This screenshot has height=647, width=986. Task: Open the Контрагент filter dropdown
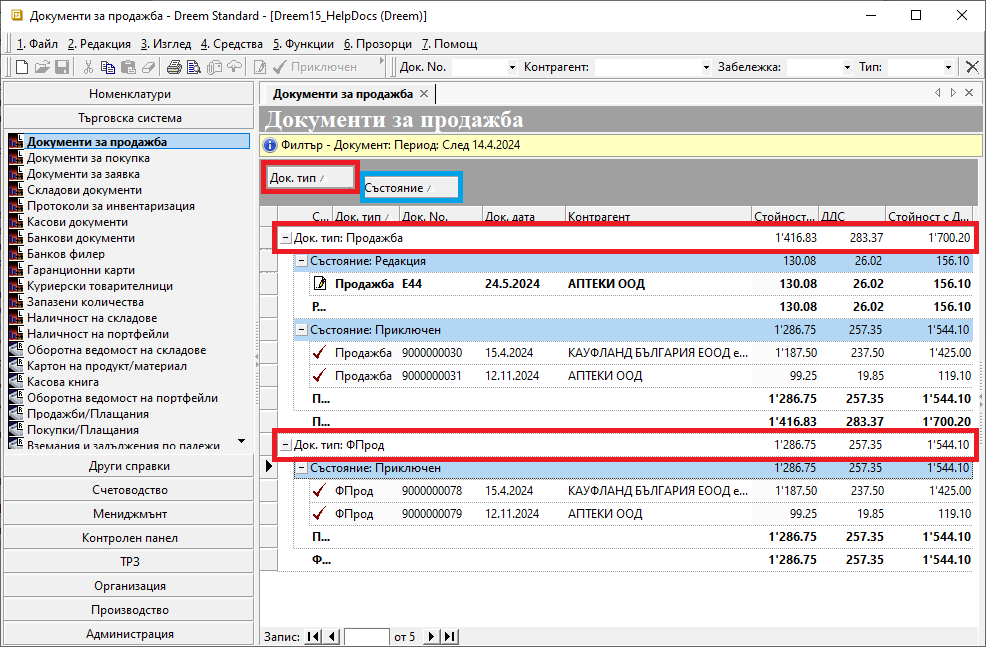coord(706,67)
